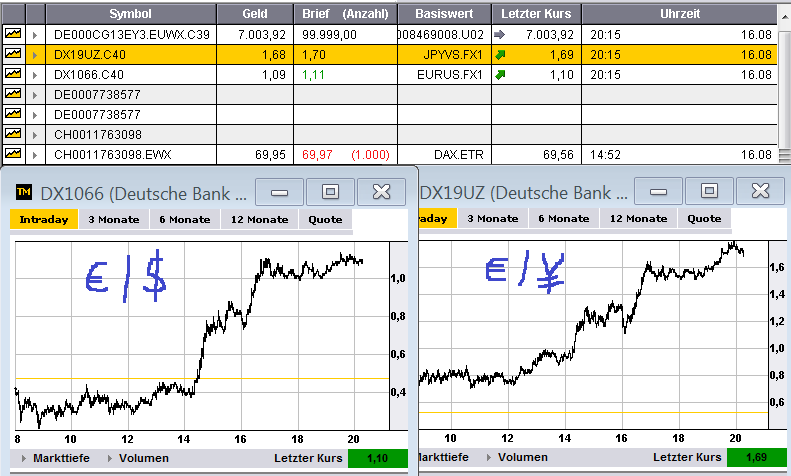Click green Letzter Kurs value 1,10
791x476 pixels.
tap(378, 458)
